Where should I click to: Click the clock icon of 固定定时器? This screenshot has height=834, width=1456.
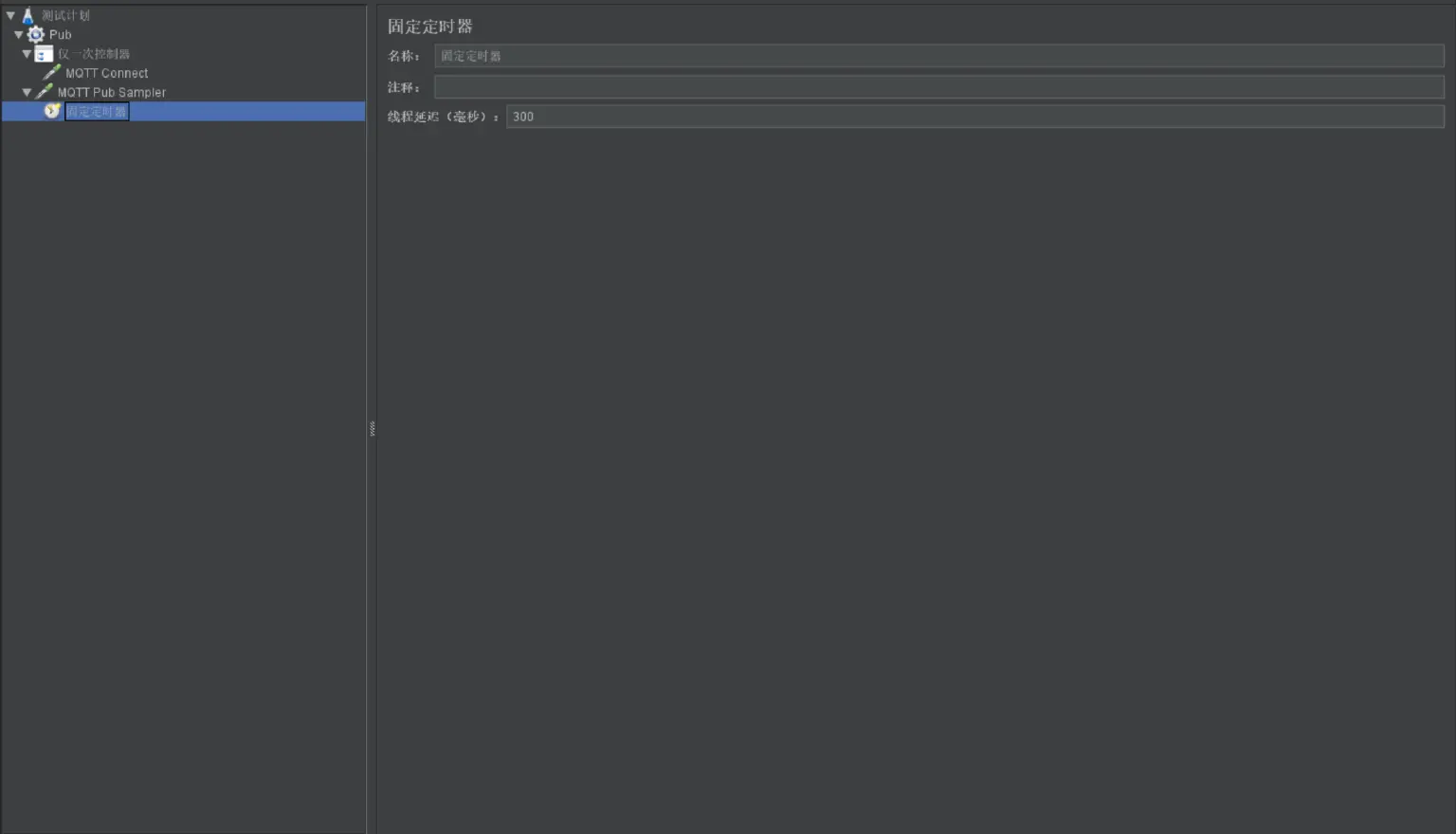[x=52, y=111]
